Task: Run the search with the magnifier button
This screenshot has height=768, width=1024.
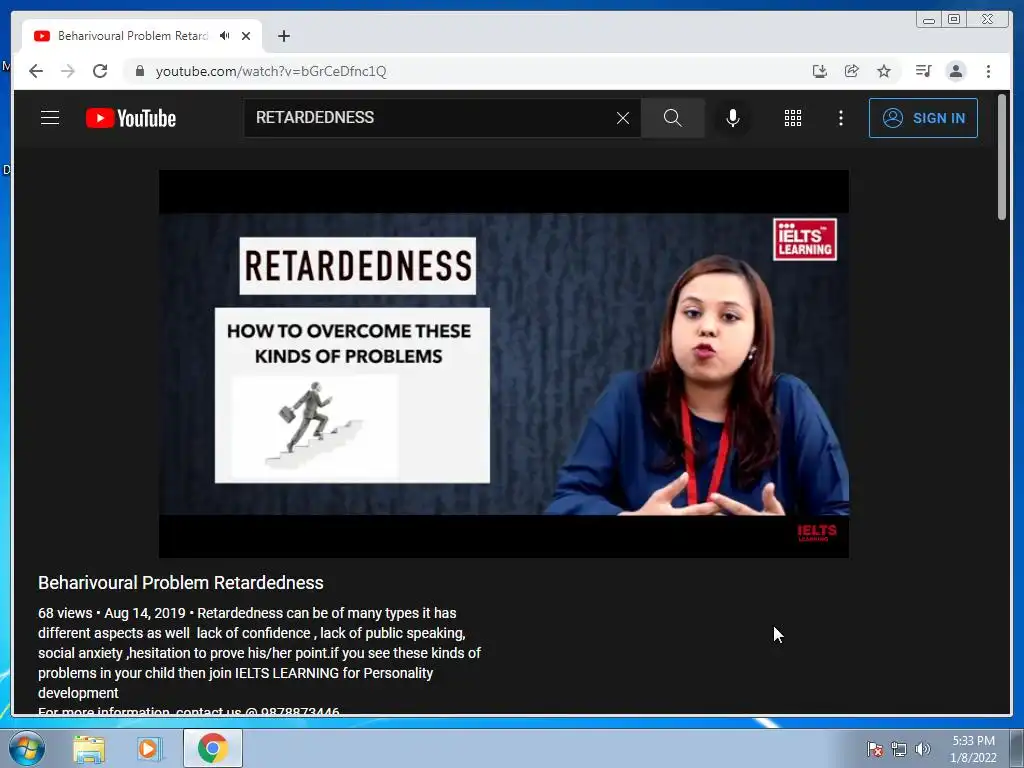Action: click(x=673, y=118)
